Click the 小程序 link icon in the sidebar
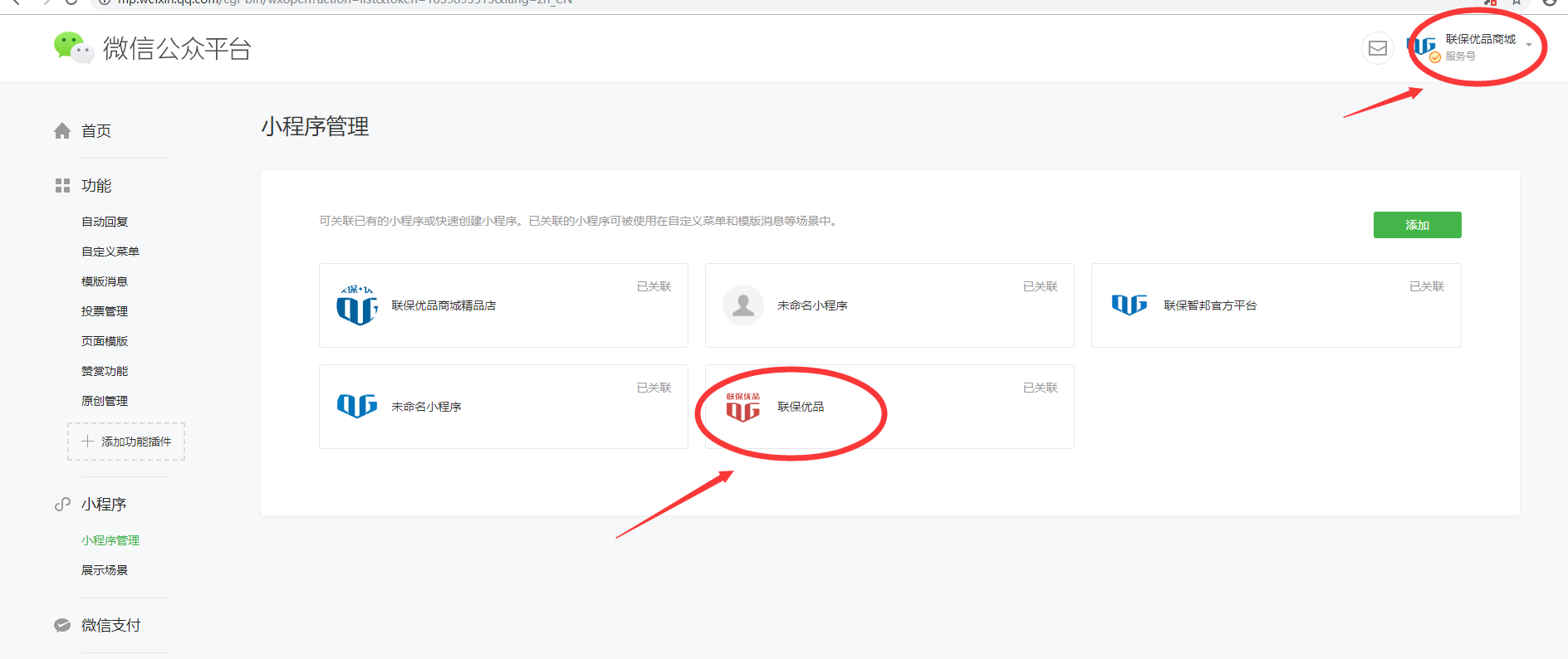 [62, 505]
